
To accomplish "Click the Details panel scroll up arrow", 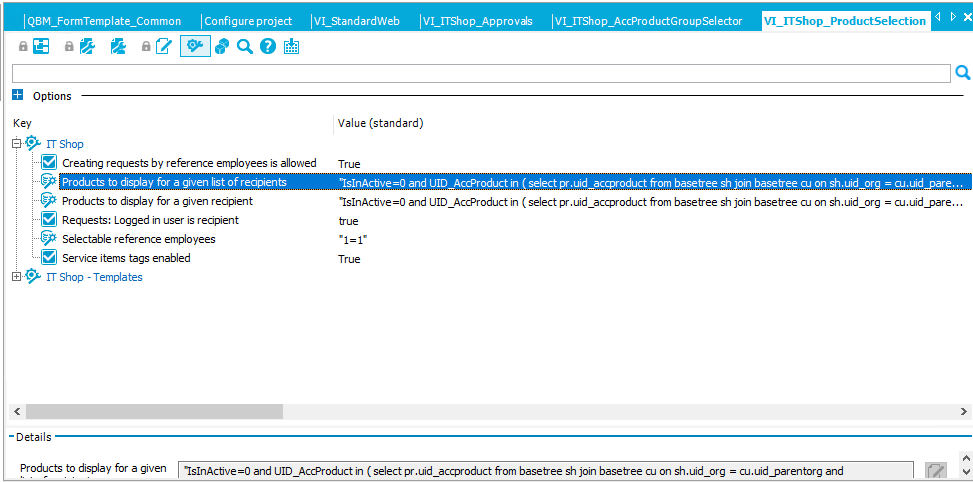I will click(x=964, y=457).
